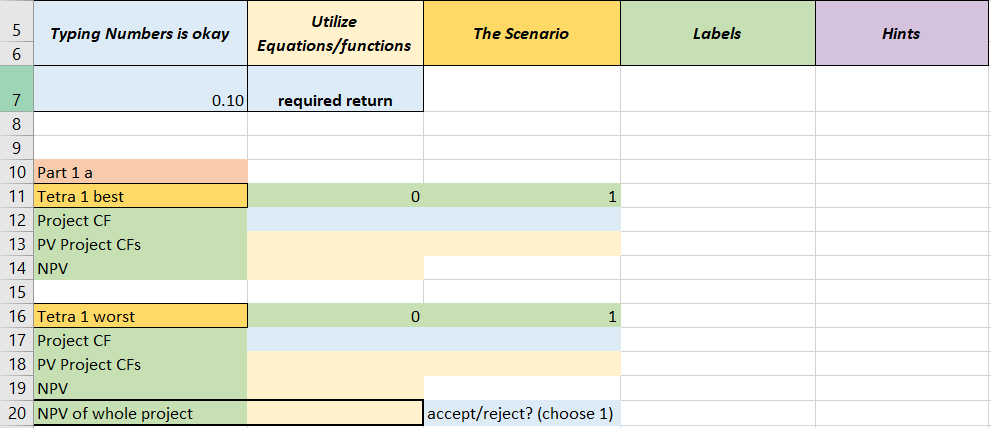Image resolution: width=991 pixels, height=428 pixels.
Task: Click the 'Tetra 1 worst' cell
Action: [x=140, y=316]
